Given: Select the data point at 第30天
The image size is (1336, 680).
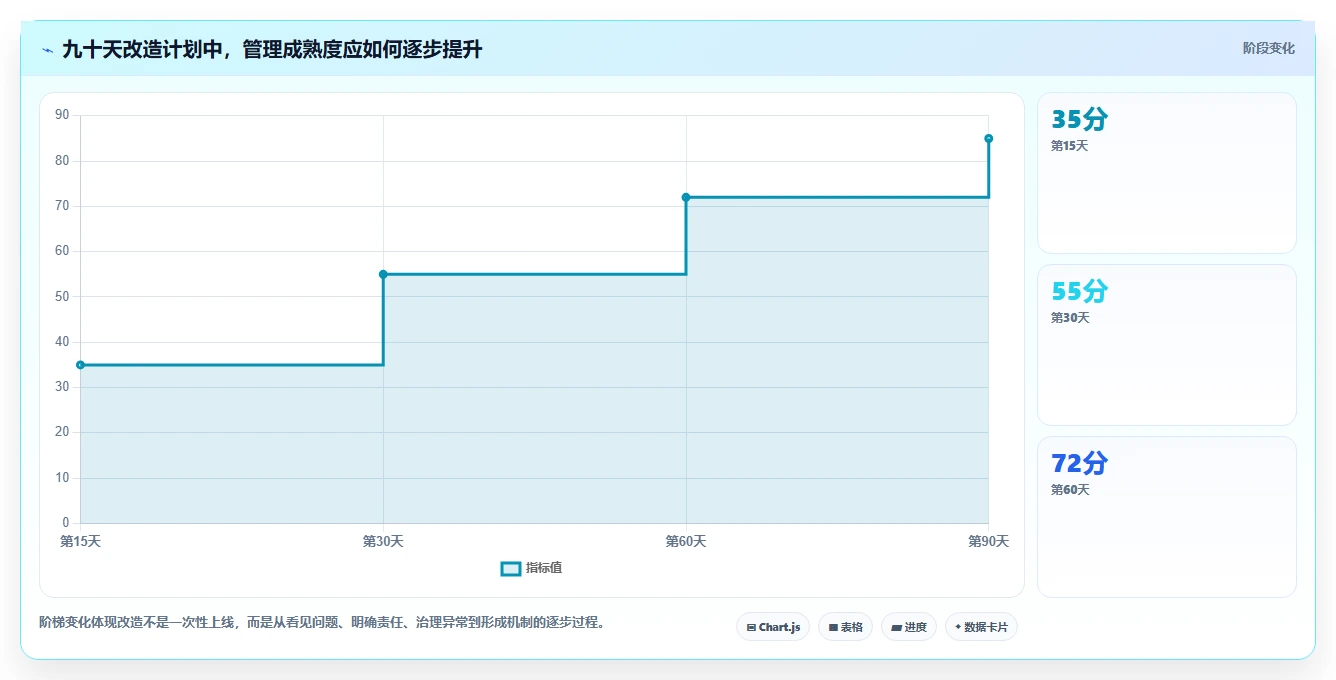Looking at the screenshot, I should pyautogui.click(x=383, y=274).
